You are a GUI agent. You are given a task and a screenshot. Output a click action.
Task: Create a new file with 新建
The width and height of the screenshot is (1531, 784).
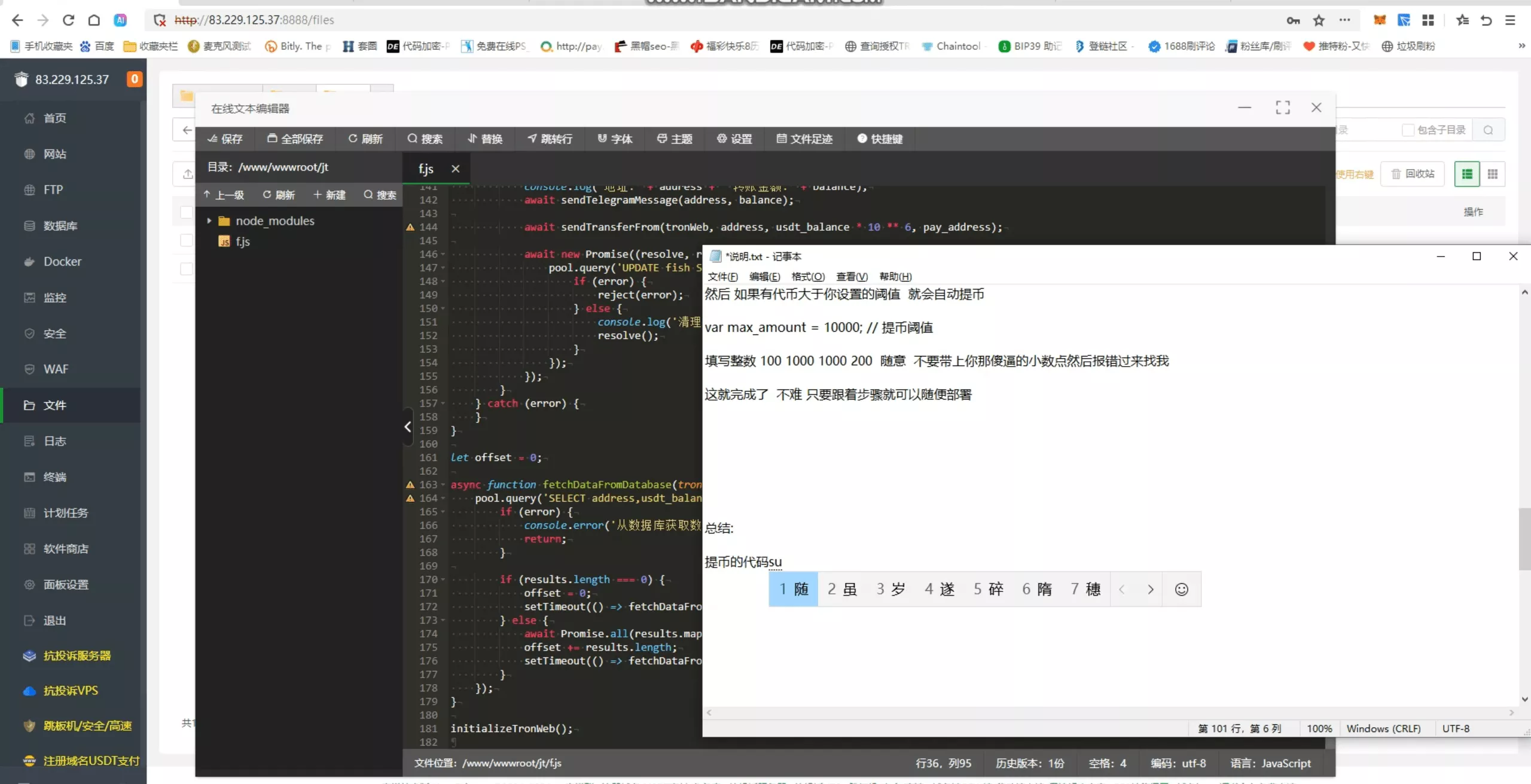tap(330, 194)
